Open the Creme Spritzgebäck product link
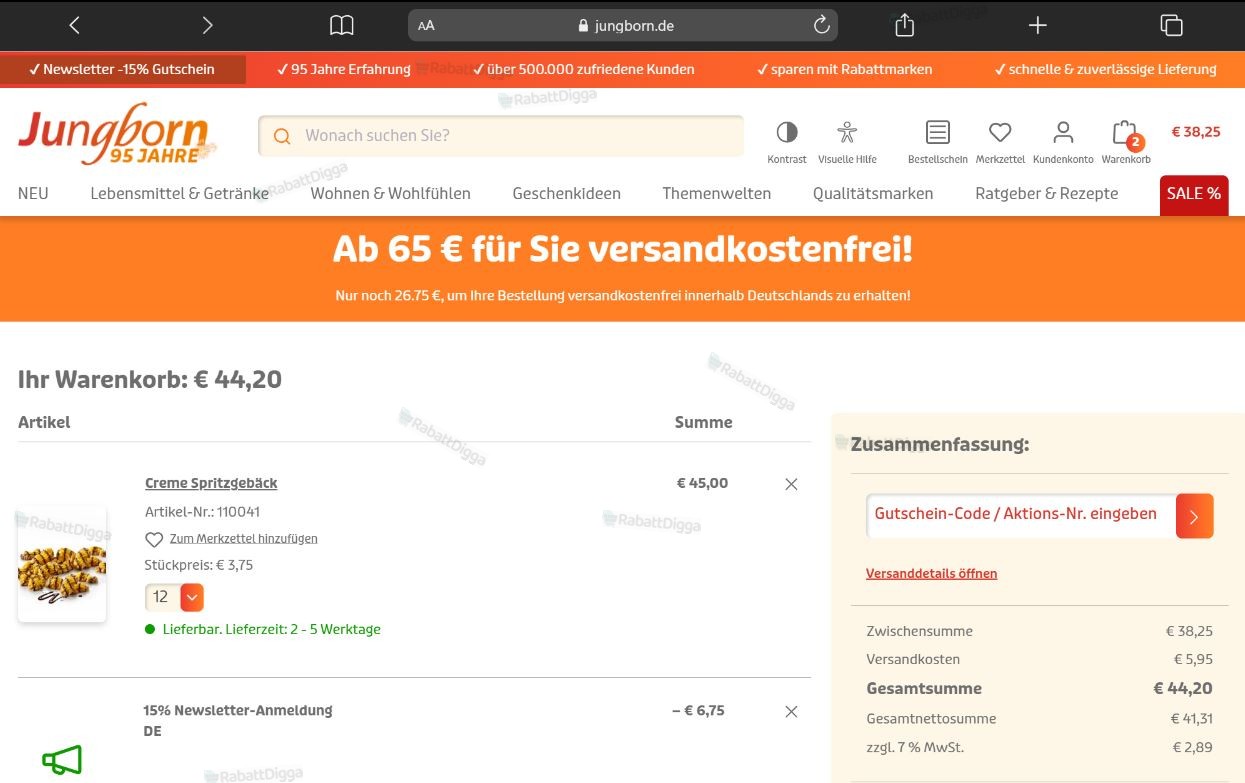Viewport: 1245px width, 783px height. click(x=211, y=483)
